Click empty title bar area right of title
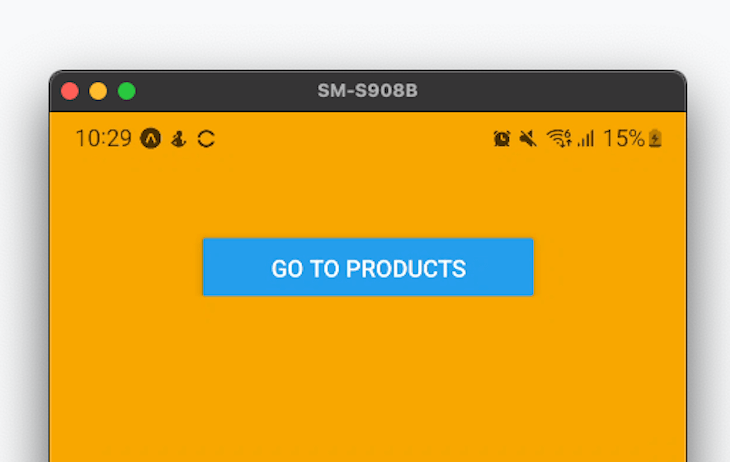Screen dimensions: 730x462 549,91
